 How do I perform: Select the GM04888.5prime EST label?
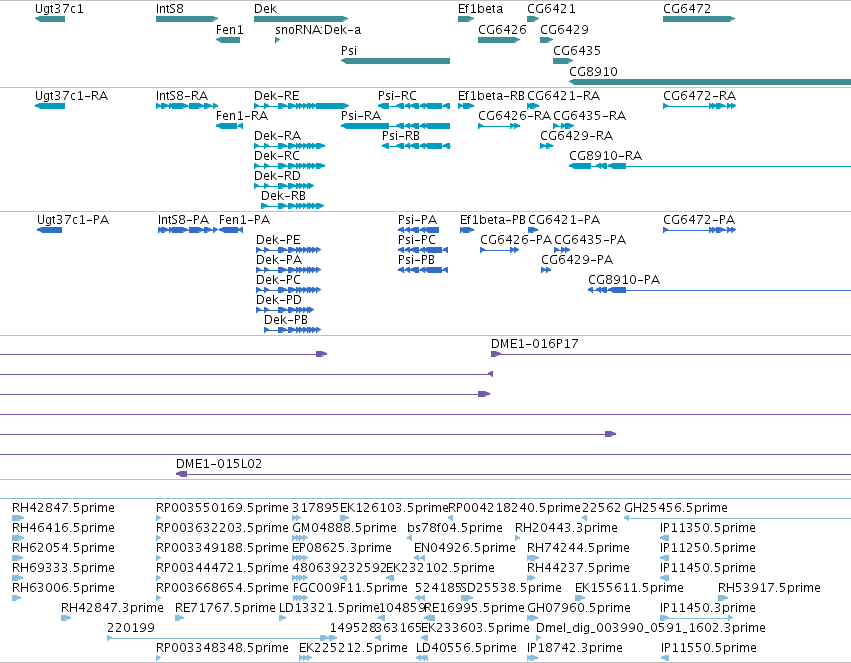344,528
